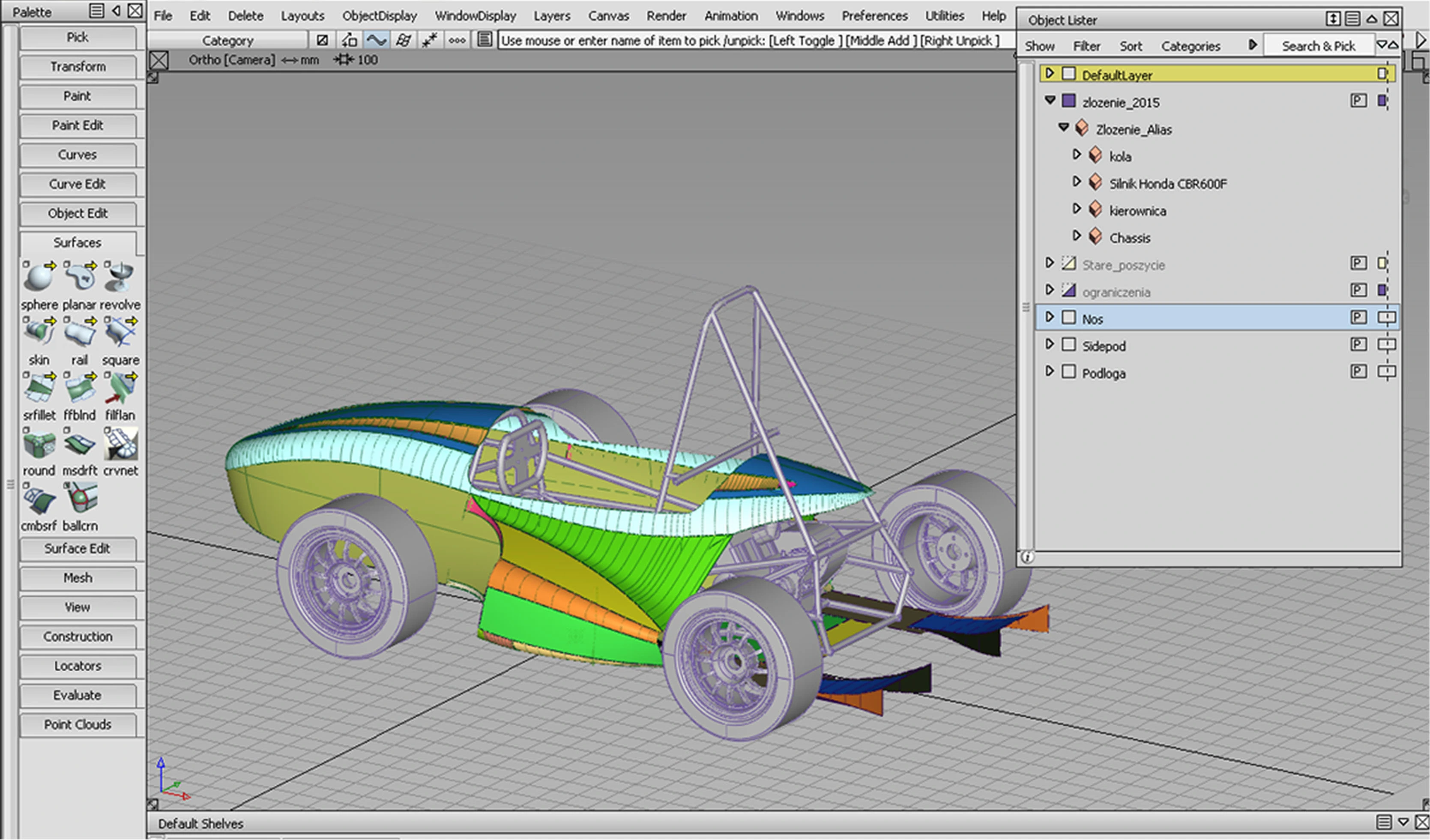
Task: Collapse the zlozenie_2015 layer
Action: point(1050,100)
